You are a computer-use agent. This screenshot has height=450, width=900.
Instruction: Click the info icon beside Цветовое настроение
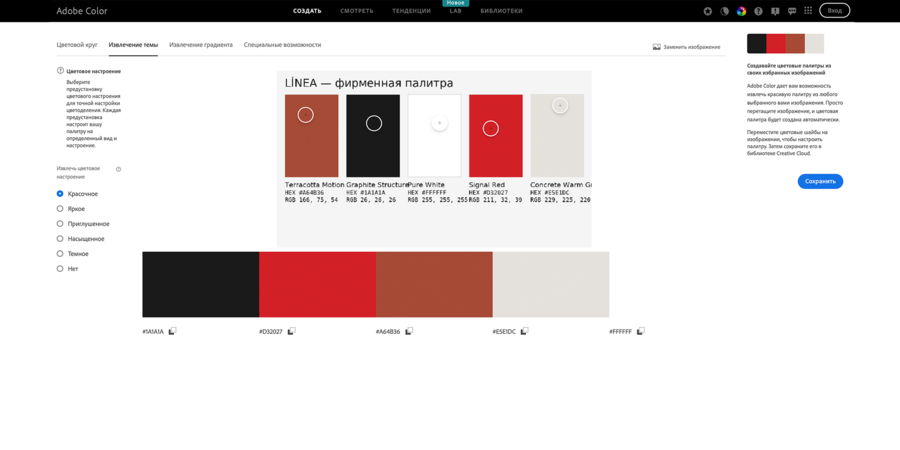pos(60,71)
